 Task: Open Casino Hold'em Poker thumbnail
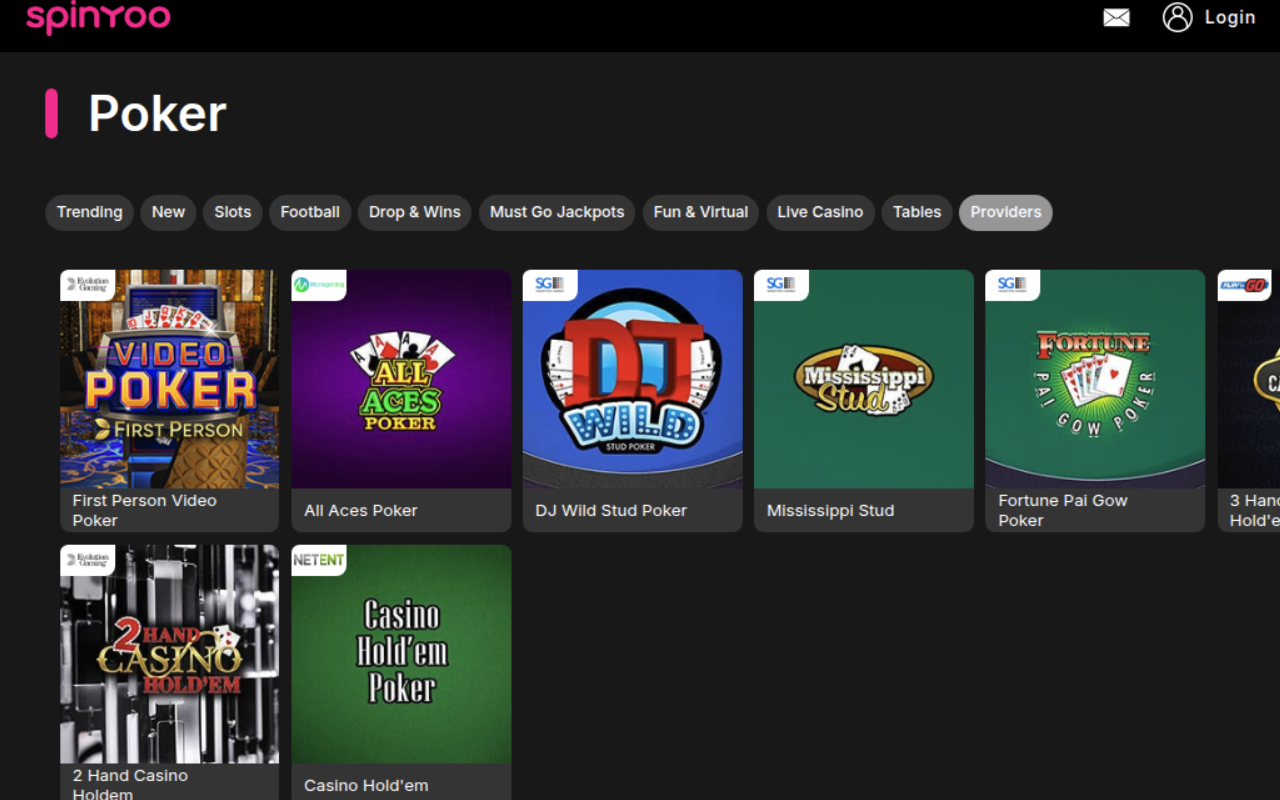coord(401,654)
